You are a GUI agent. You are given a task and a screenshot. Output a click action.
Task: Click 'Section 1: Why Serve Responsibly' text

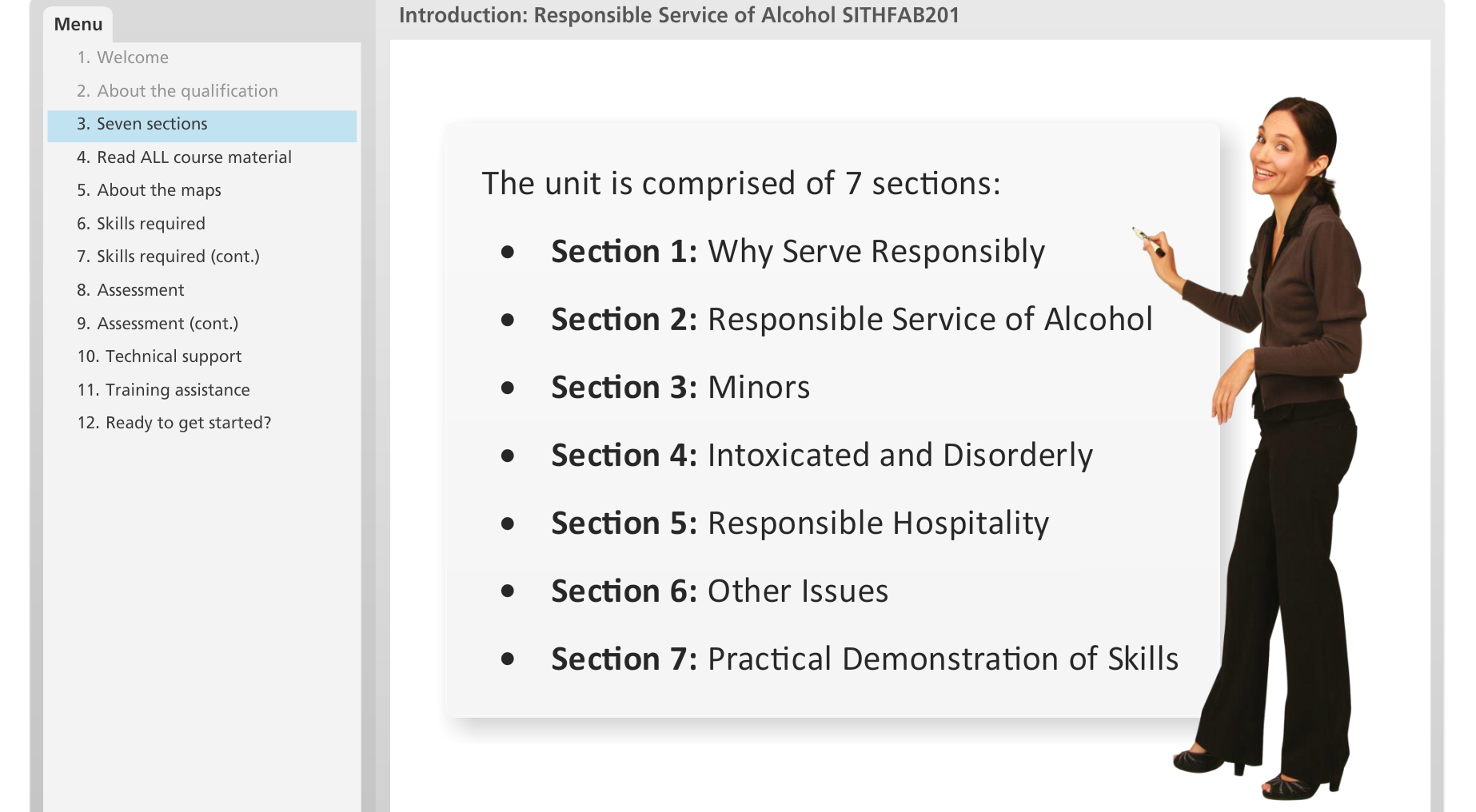click(x=797, y=252)
